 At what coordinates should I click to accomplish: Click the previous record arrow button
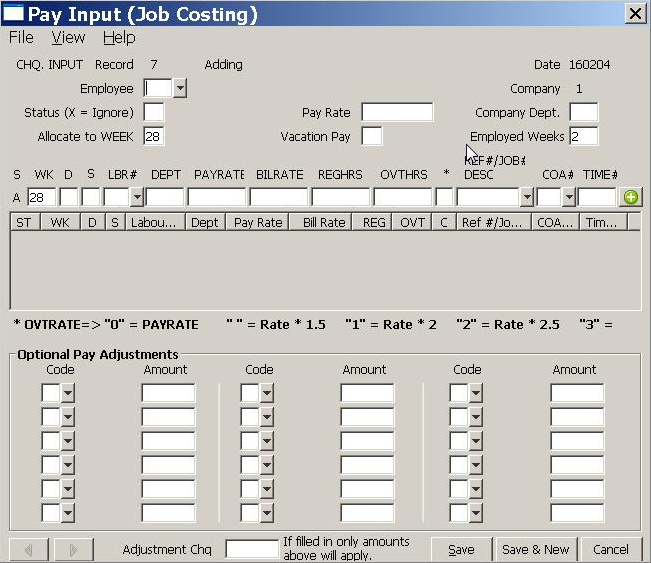tap(29, 550)
